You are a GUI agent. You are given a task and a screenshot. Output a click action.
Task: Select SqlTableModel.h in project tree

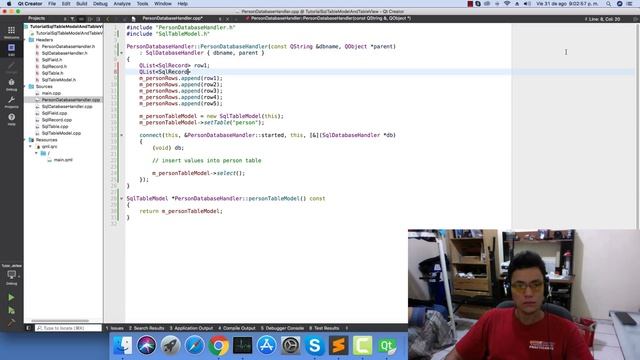click(x=58, y=80)
